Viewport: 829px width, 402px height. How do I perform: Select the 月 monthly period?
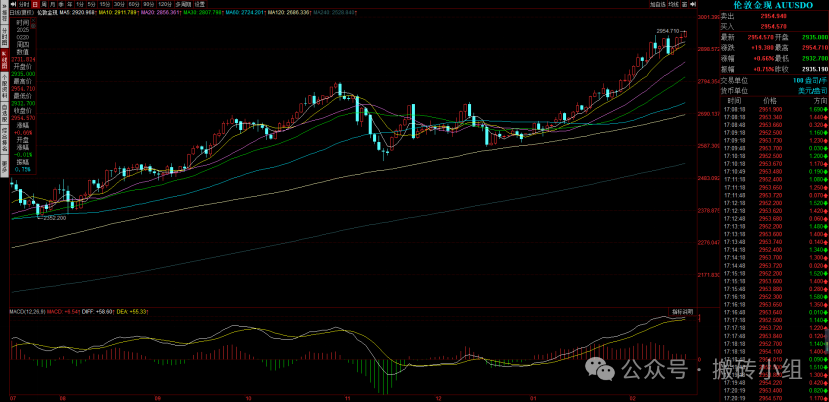pos(53,4)
